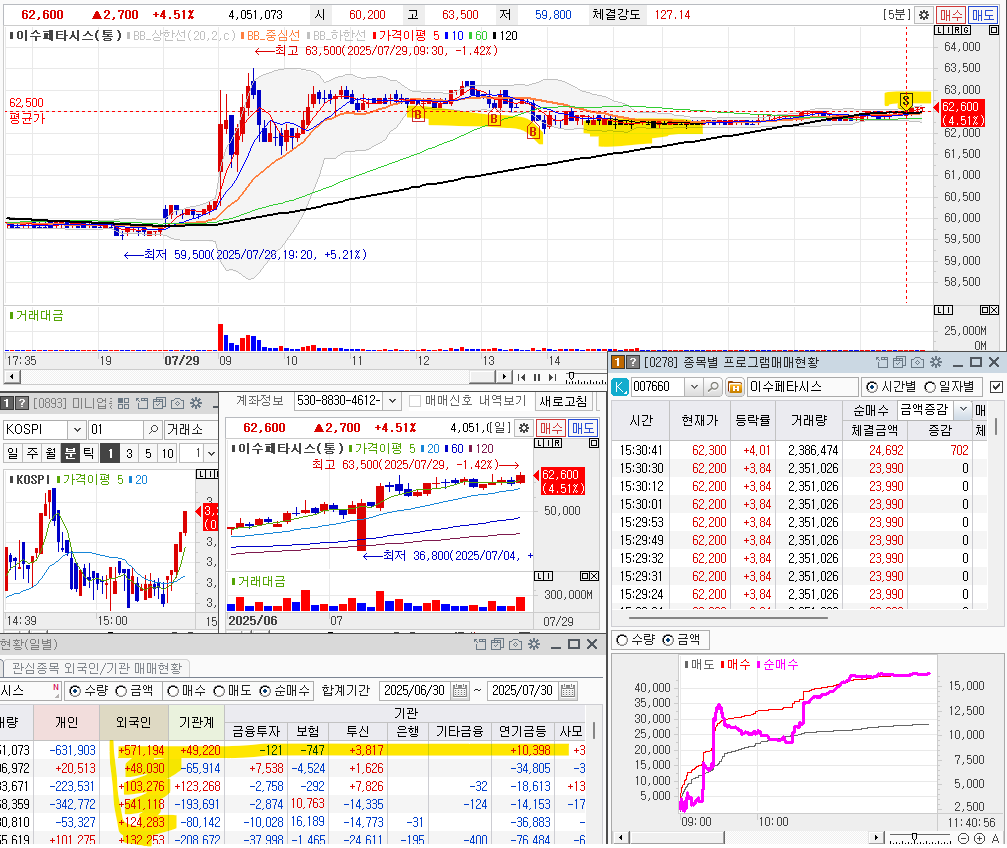
Task: Choose 5-minute interval button
Action: pyautogui.click(x=148, y=454)
